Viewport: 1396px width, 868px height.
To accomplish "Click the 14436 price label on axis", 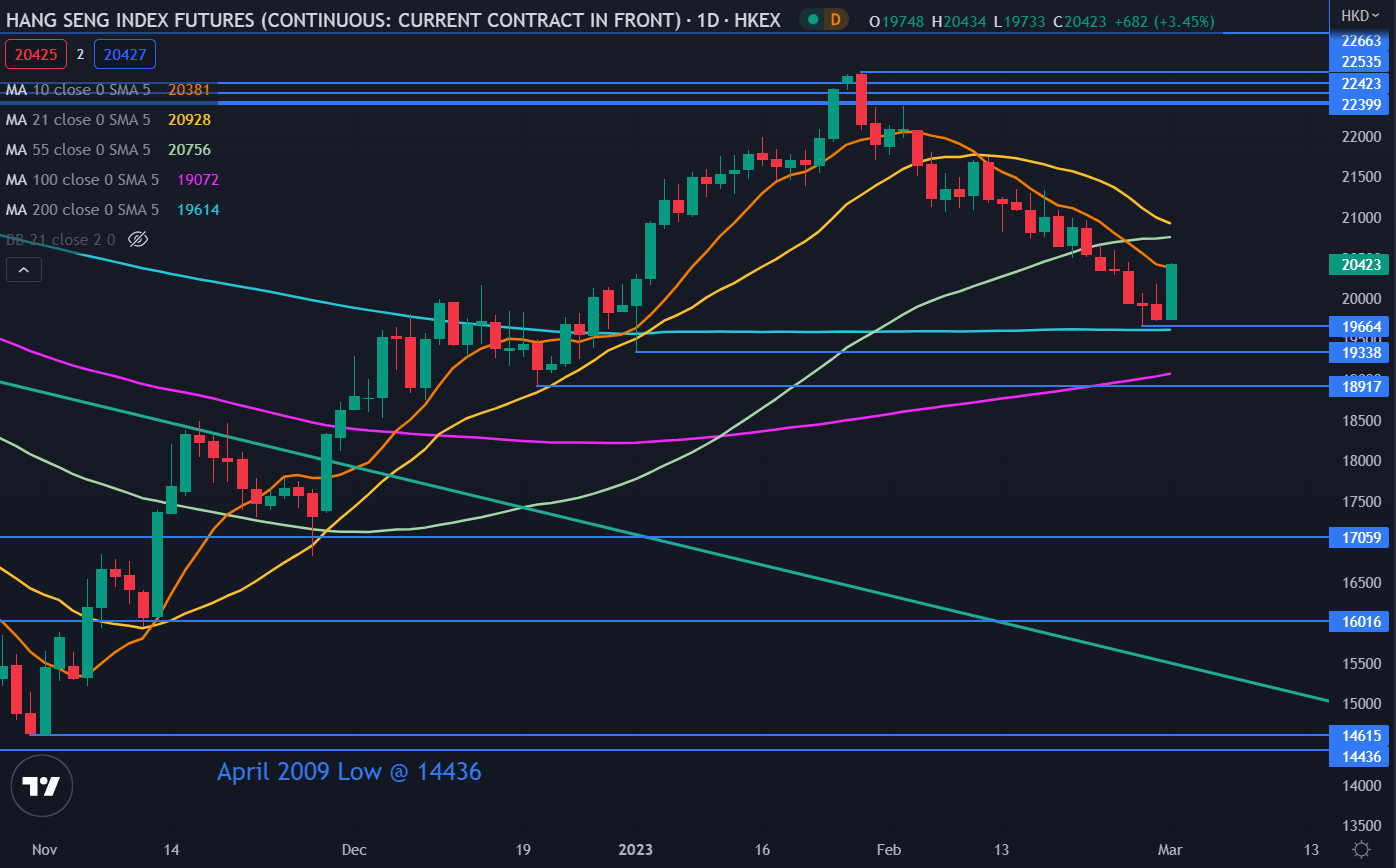I will pos(1361,757).
